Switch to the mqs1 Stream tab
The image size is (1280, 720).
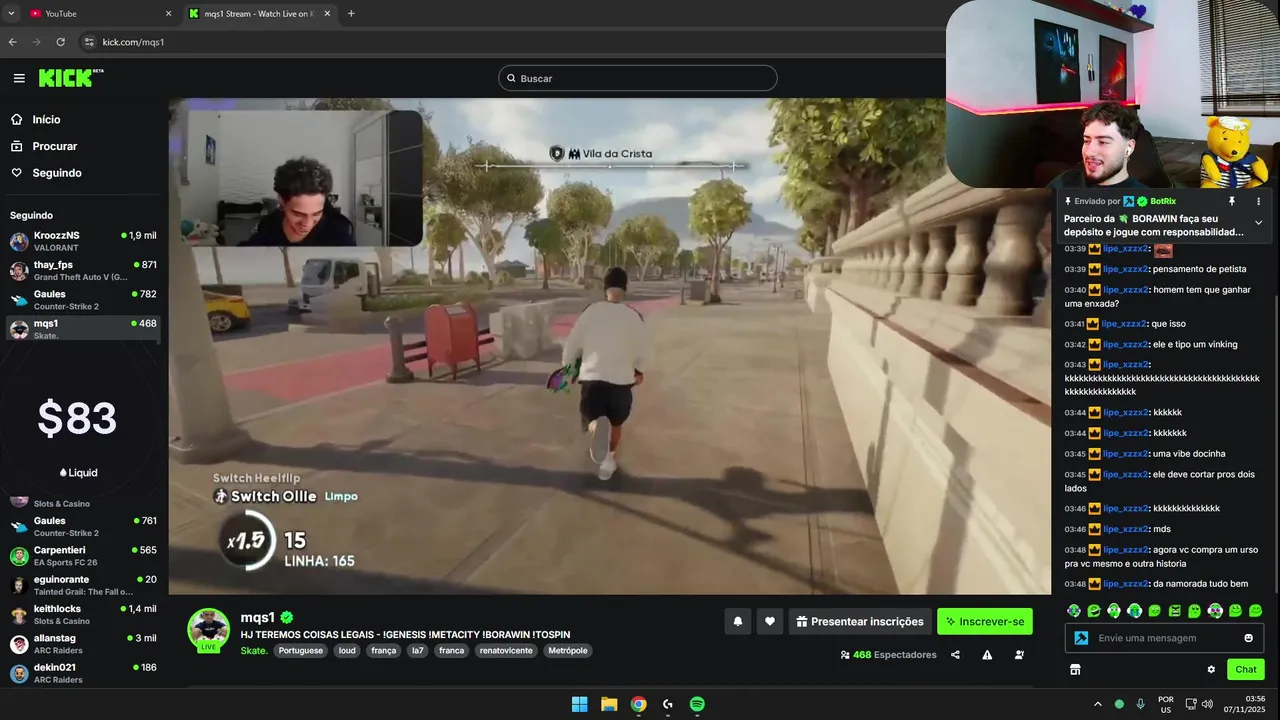pos(258,13)
